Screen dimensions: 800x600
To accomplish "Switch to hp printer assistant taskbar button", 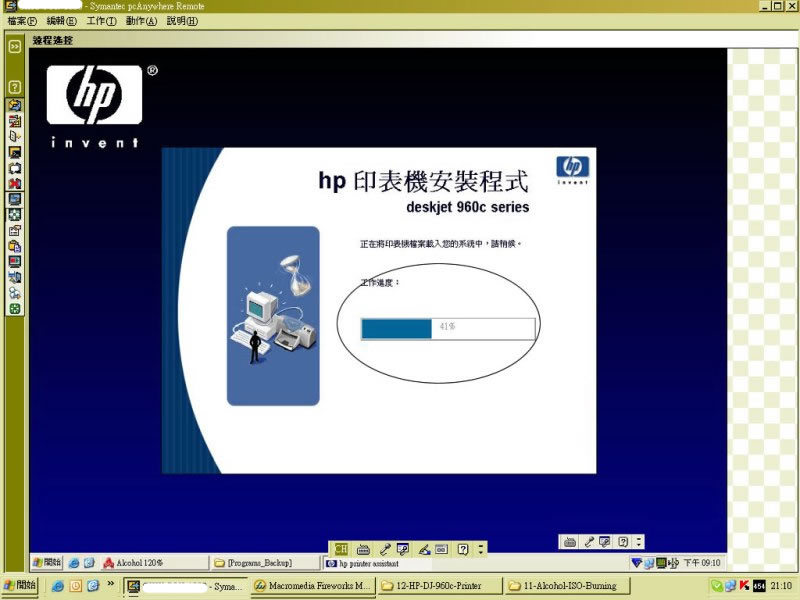I will pos(378,564).
